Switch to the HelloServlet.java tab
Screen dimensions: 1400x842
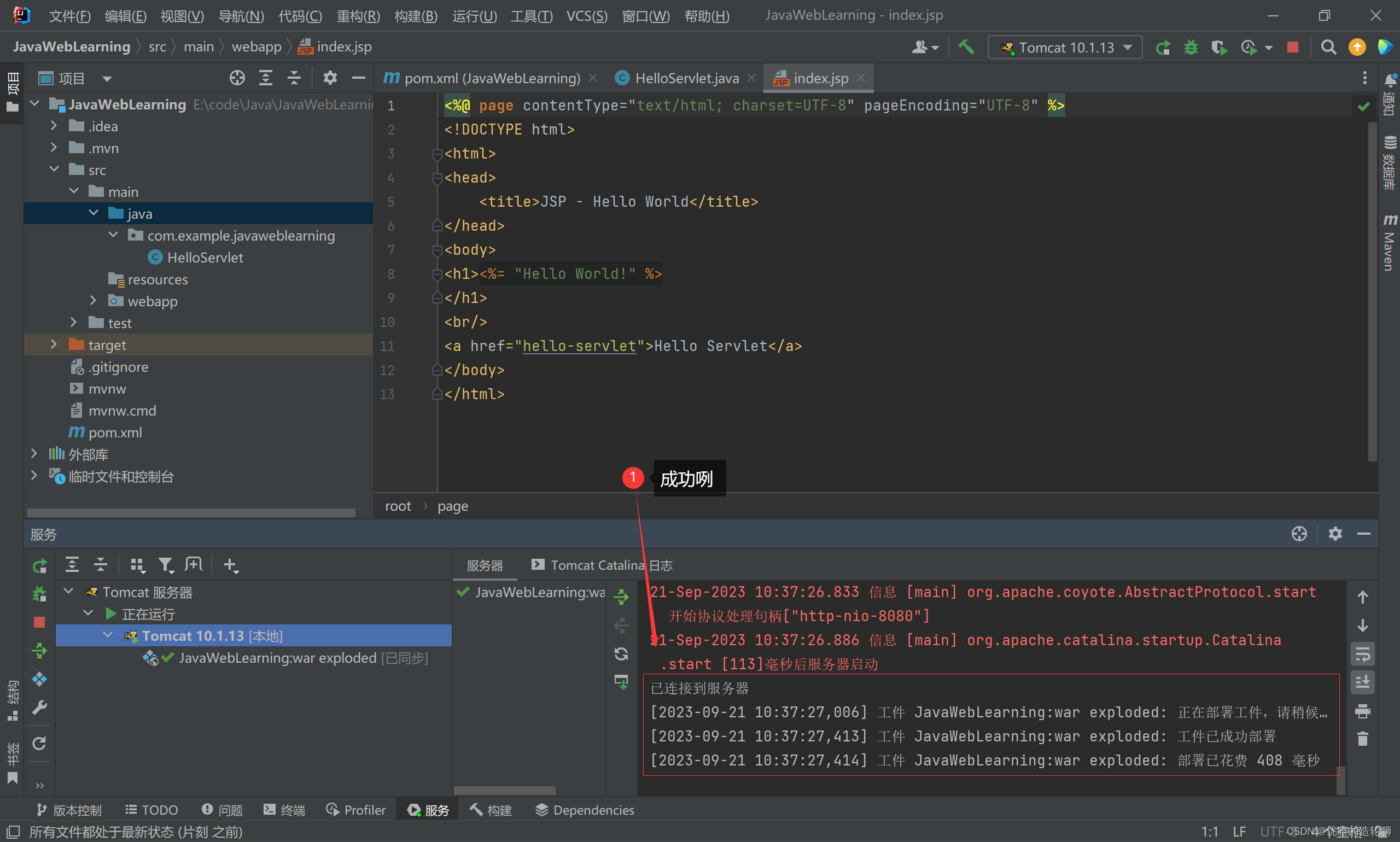[x=687, y=78]
